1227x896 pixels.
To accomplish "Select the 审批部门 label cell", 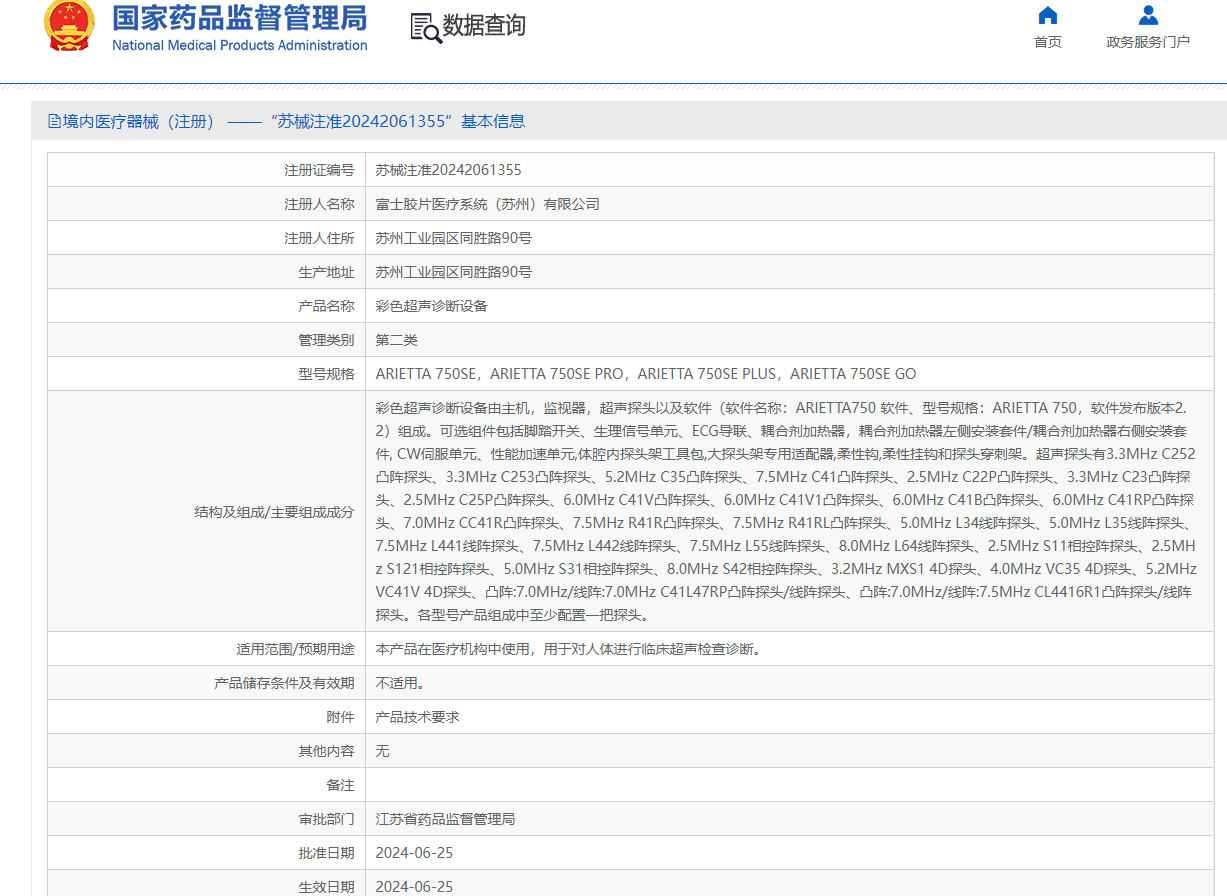I will pyautogui.click(x=206, y=819).
